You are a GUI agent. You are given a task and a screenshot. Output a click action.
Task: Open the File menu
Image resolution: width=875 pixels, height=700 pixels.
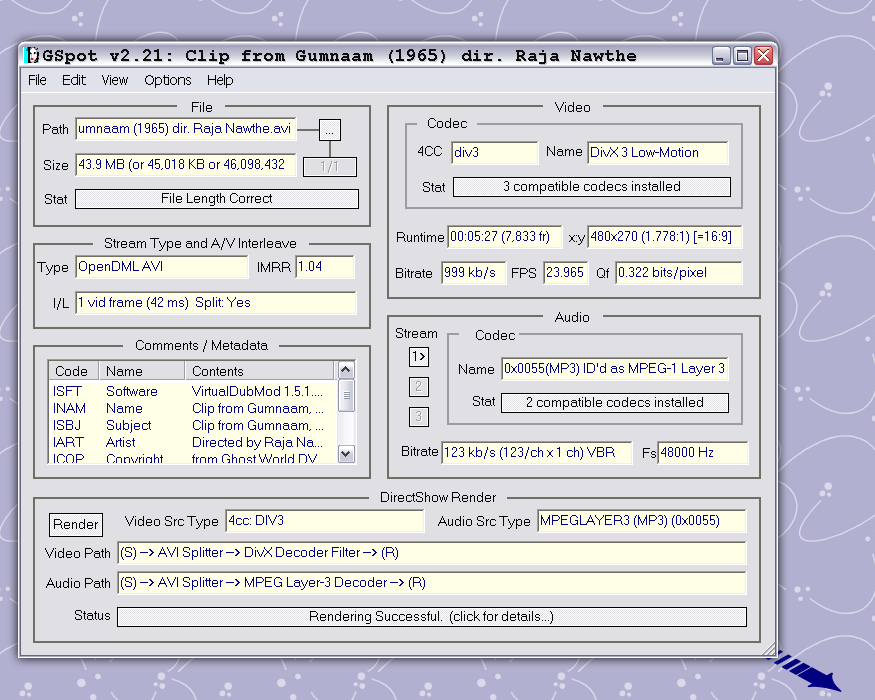pyautogui.click(x=37, y=80)
